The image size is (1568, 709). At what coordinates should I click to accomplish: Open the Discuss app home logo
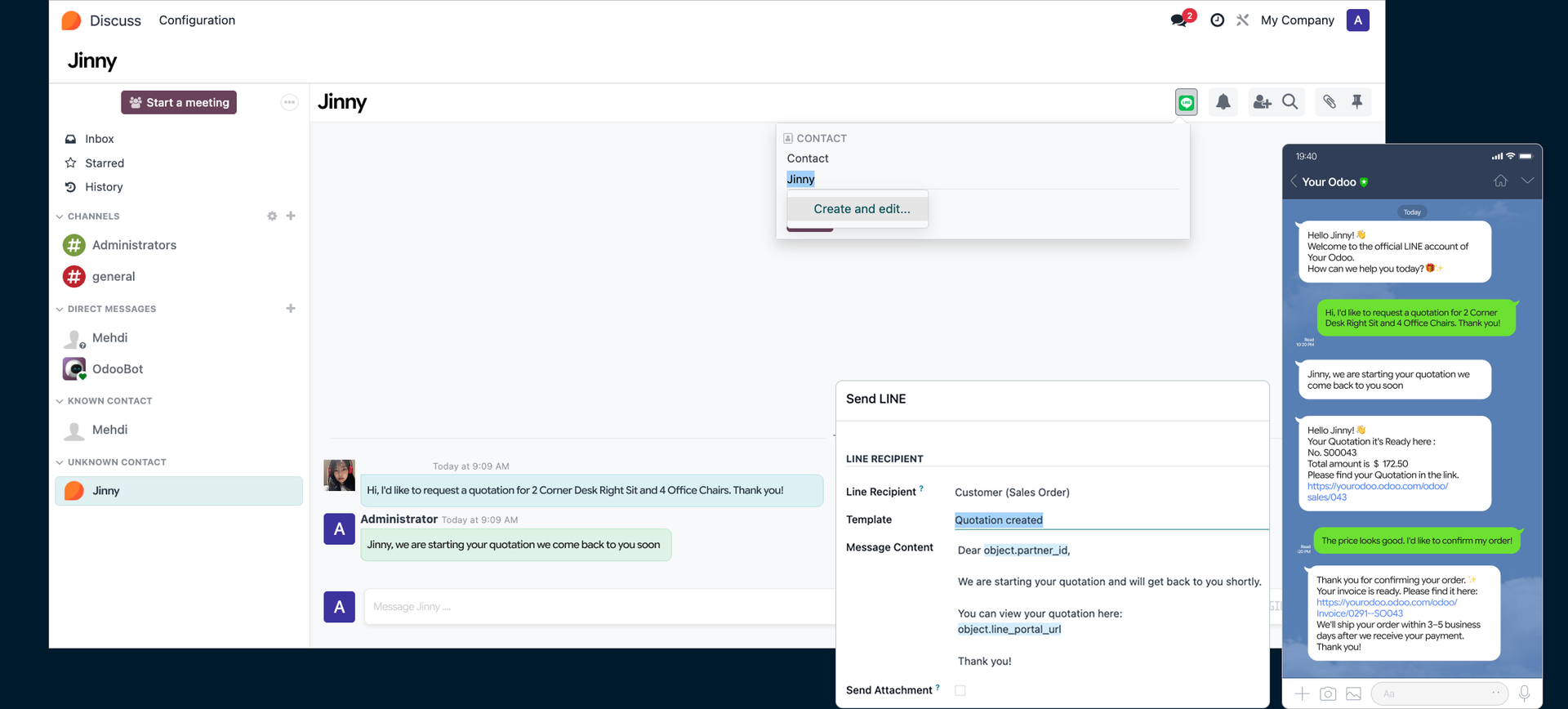(71, 20)
